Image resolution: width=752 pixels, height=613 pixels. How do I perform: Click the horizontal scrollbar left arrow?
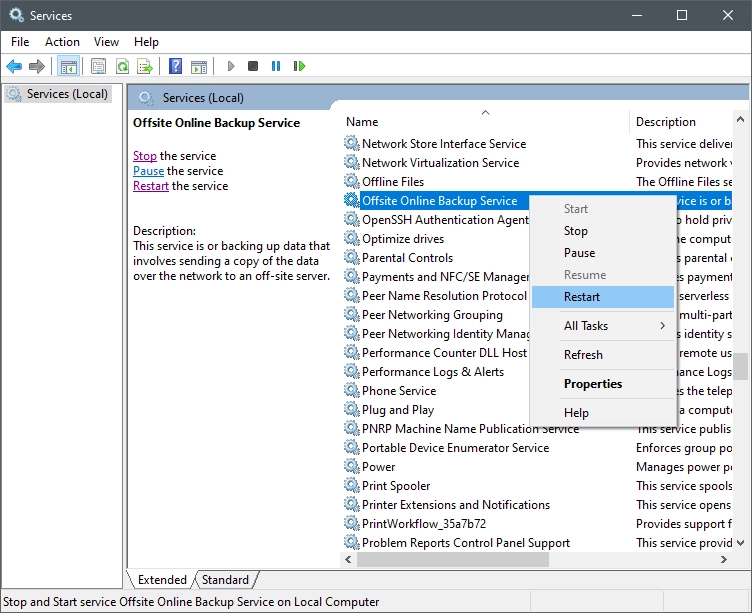pyautogui.click(x=349, y=559)
